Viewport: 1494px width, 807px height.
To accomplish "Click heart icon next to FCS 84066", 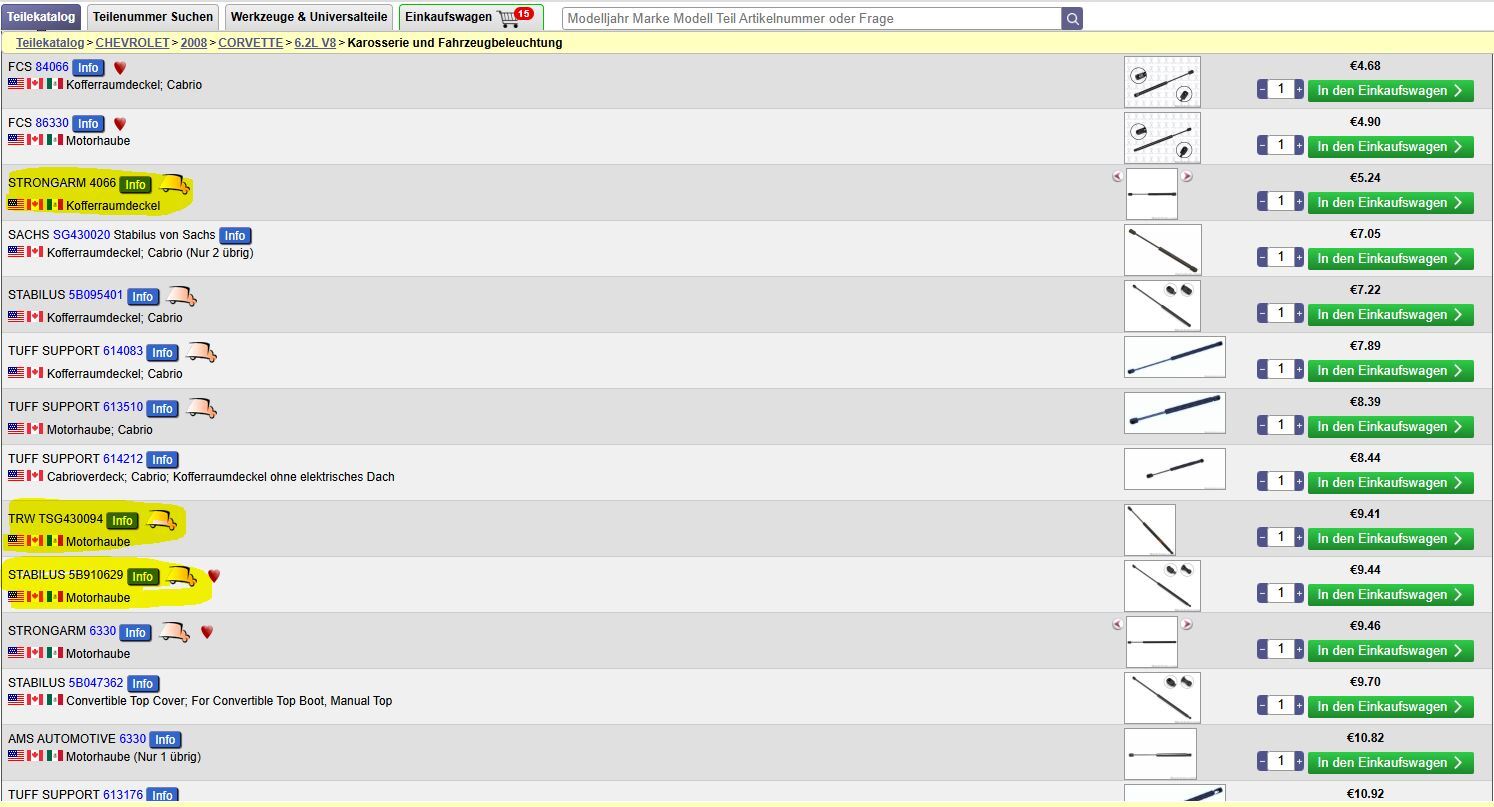I will 120,68.
